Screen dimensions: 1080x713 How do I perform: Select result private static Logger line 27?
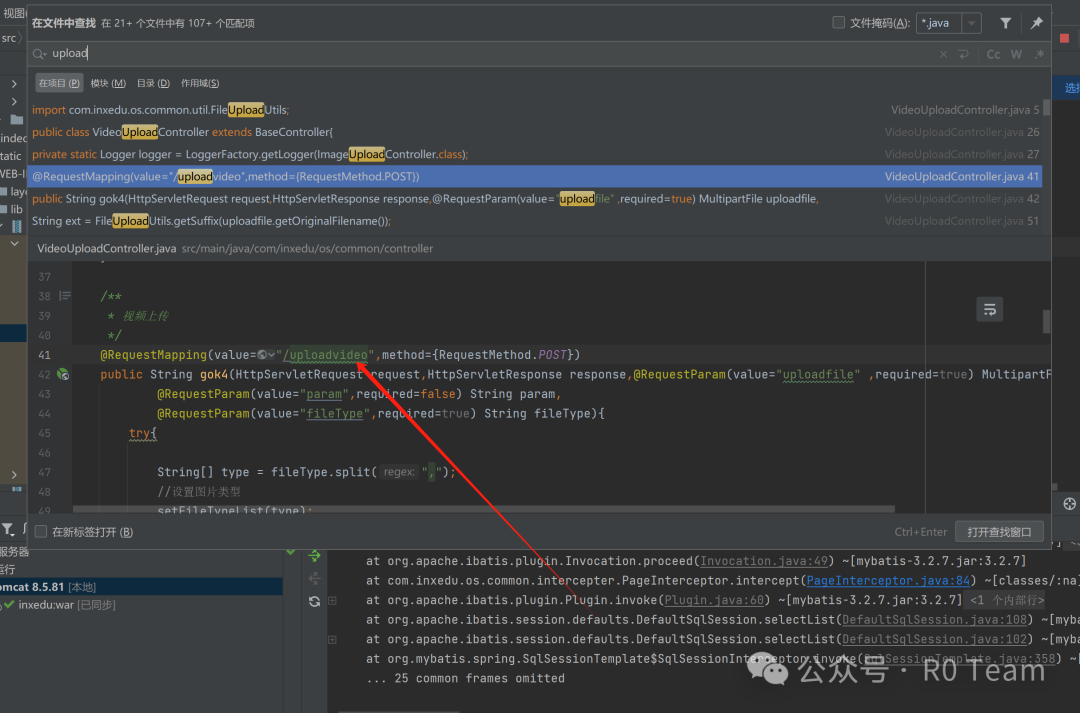pyautogui.click(x=535, y=154)
